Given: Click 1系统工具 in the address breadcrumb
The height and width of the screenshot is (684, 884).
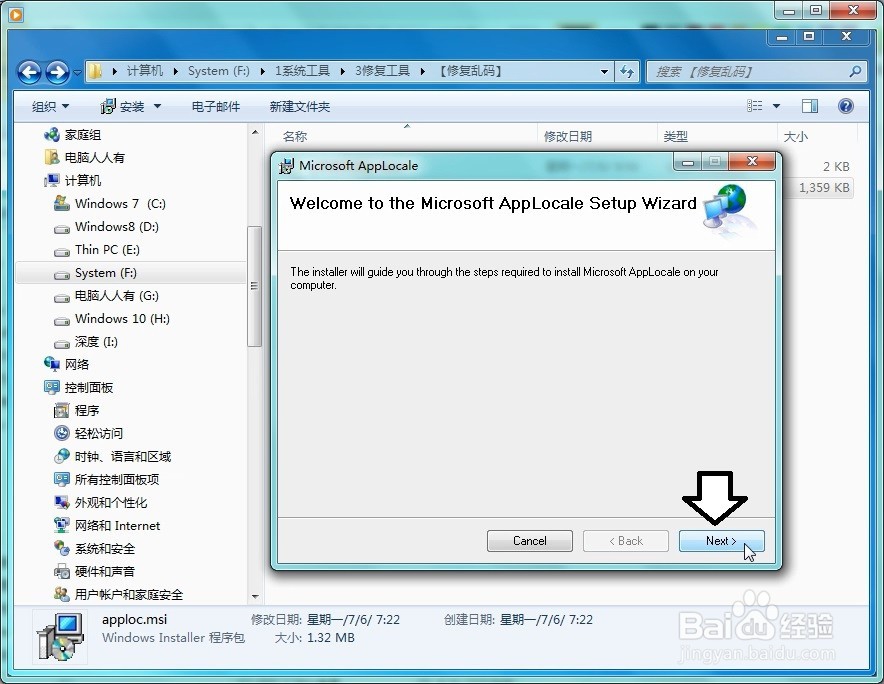Looking at the screenshot, I should (302, 71).
